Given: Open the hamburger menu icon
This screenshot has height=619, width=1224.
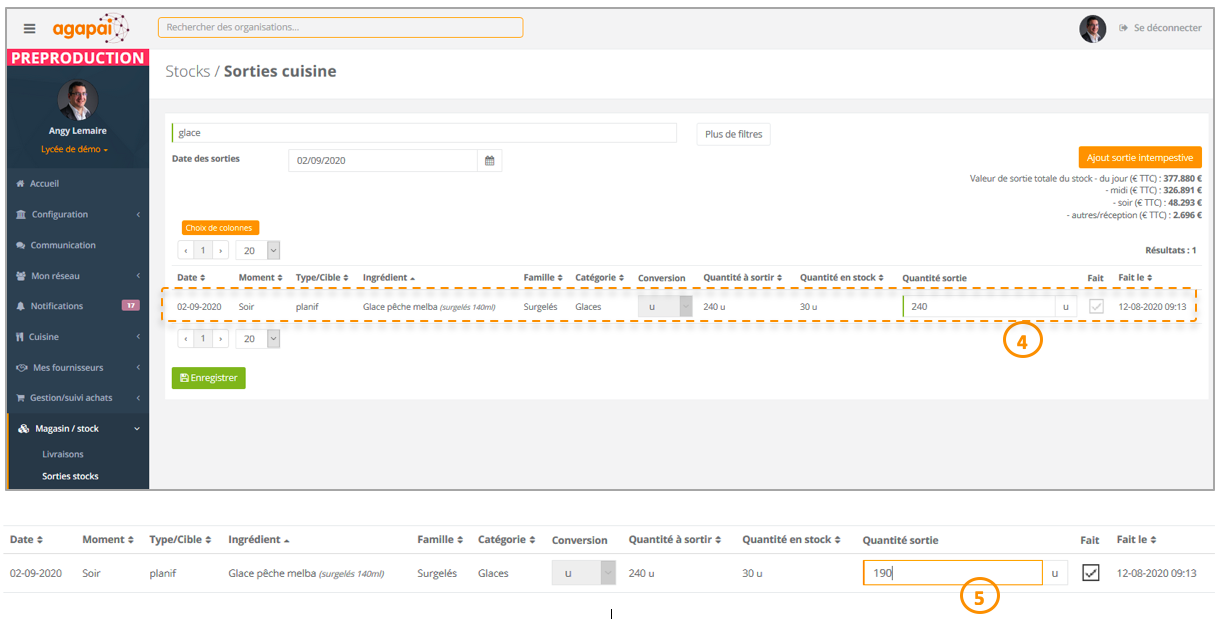Looking at the screenshot, I should point(30,28).
